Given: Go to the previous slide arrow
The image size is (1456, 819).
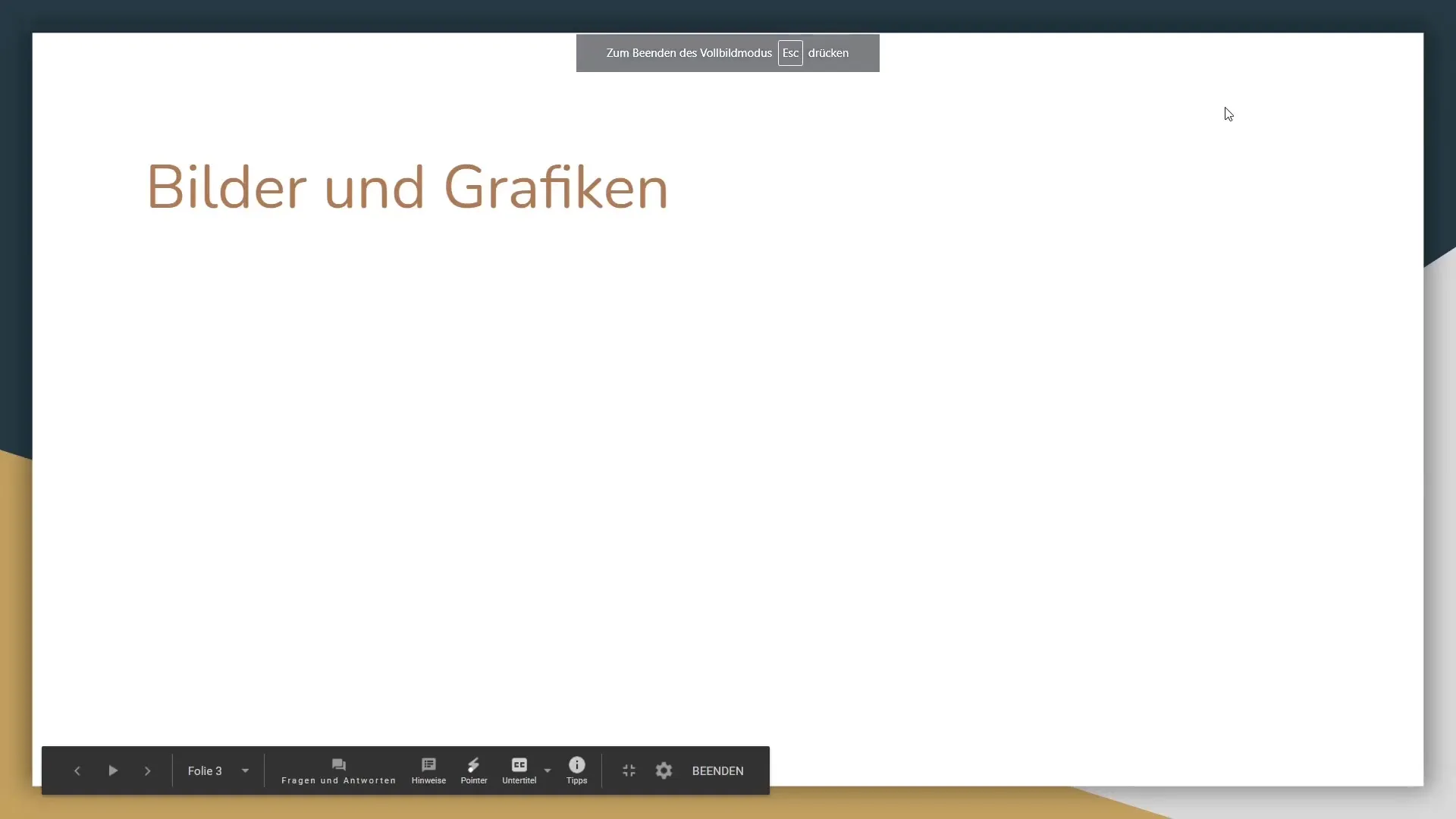Looking at the screenshot, I should 77,770.
